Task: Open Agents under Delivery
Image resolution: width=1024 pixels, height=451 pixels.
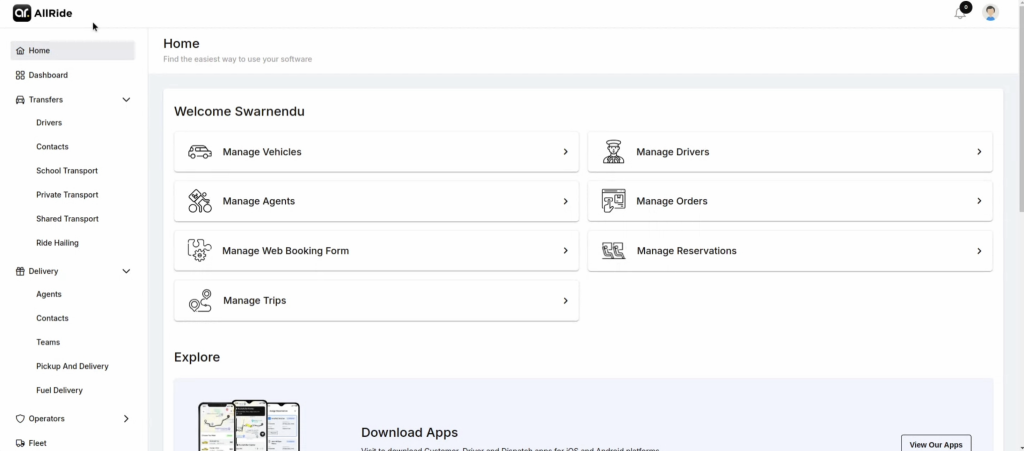Action: pos(49,294)
